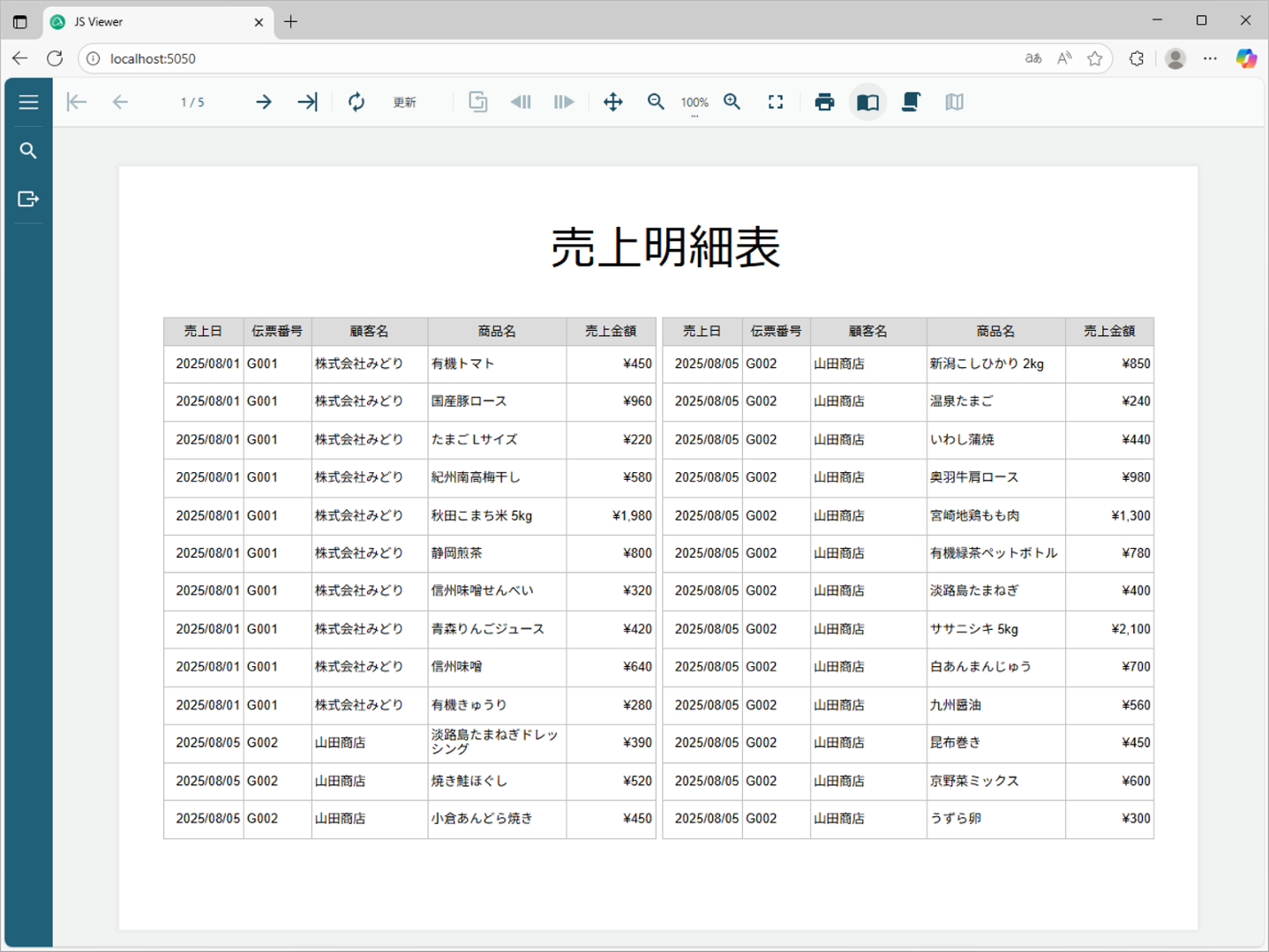
Task: Click the page number field 1 / 5
Action: click(192, 102)
